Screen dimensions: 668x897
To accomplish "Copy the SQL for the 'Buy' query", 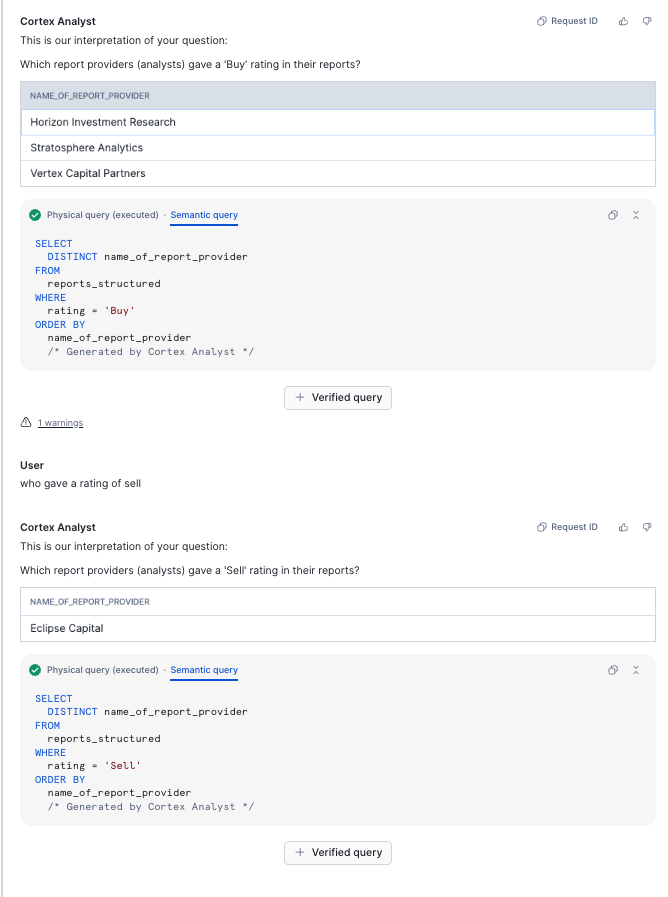I will [x=613, y=215].
